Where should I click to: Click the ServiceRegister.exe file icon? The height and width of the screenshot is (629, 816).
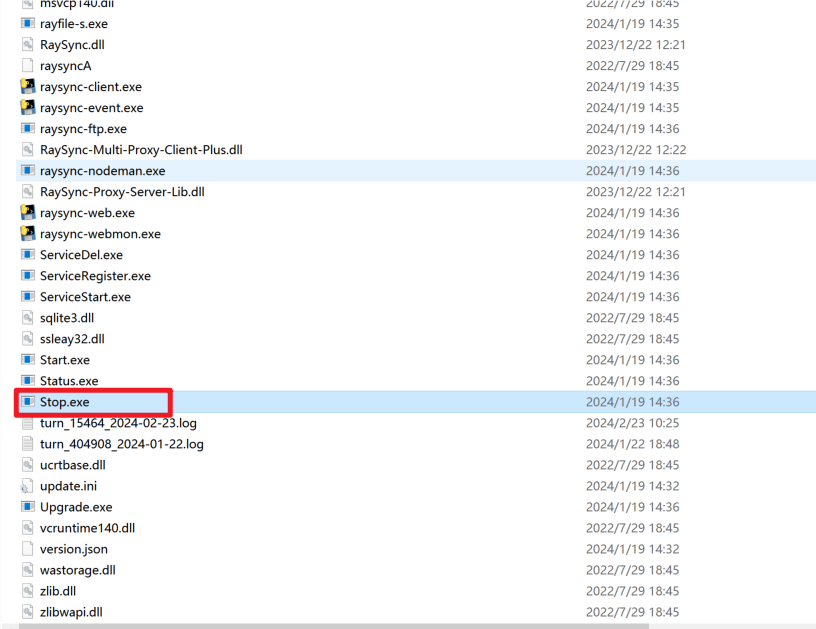point(28,276)
